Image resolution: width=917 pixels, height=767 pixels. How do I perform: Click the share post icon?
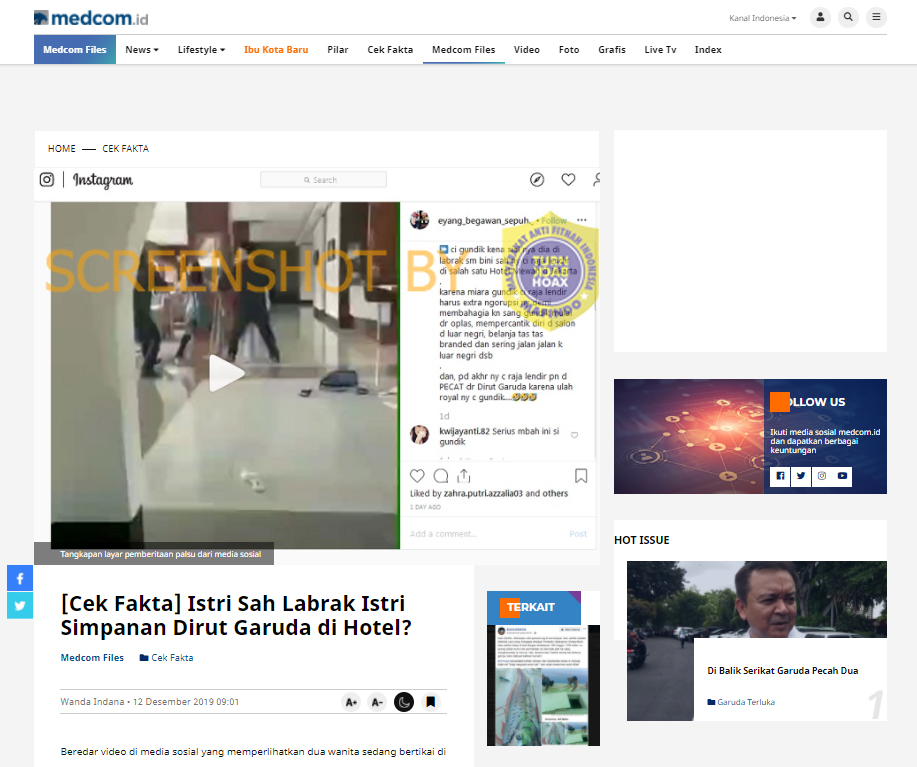[x=464, y=476]
